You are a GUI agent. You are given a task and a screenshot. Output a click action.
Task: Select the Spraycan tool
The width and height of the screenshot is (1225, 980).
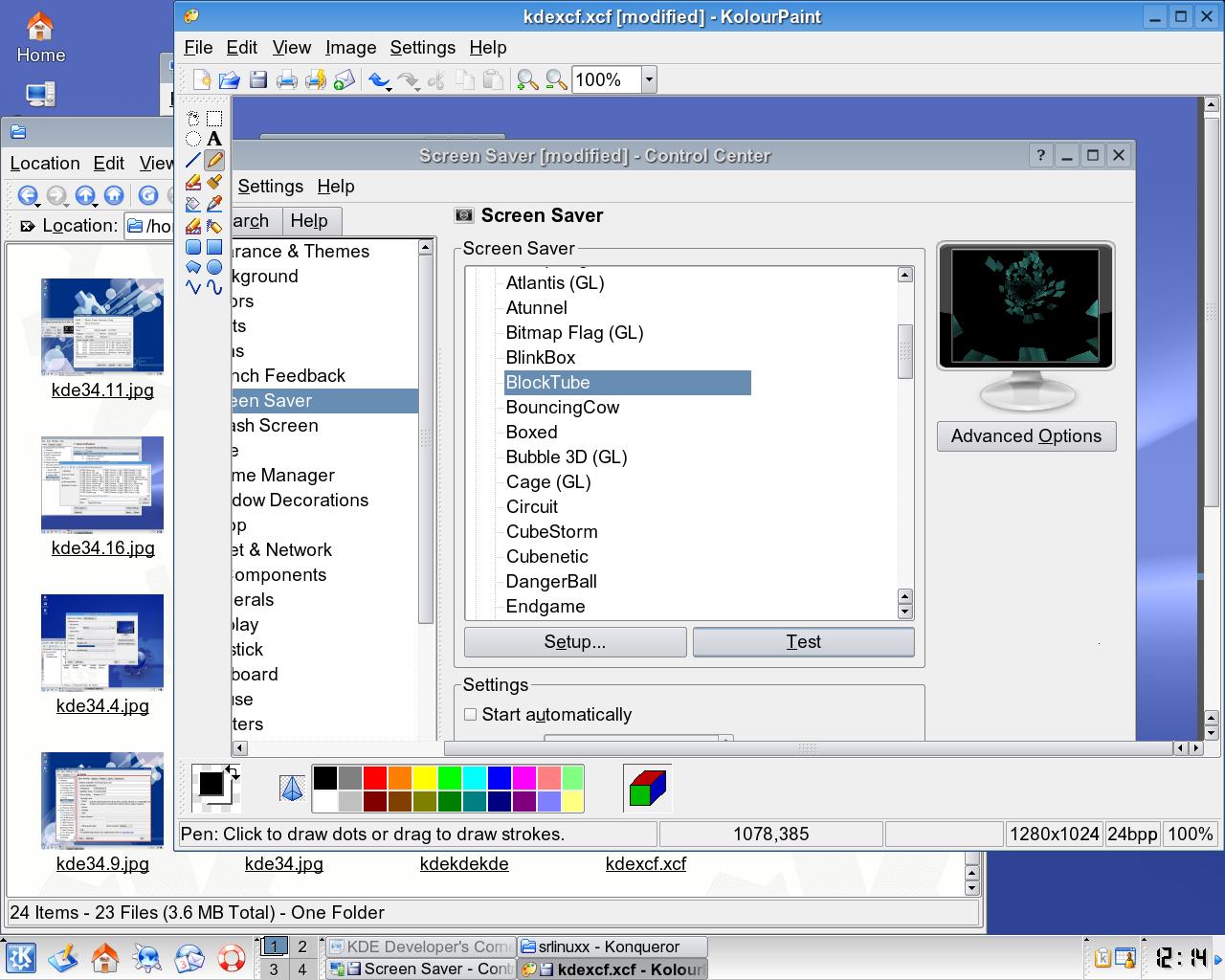[214, 225]
